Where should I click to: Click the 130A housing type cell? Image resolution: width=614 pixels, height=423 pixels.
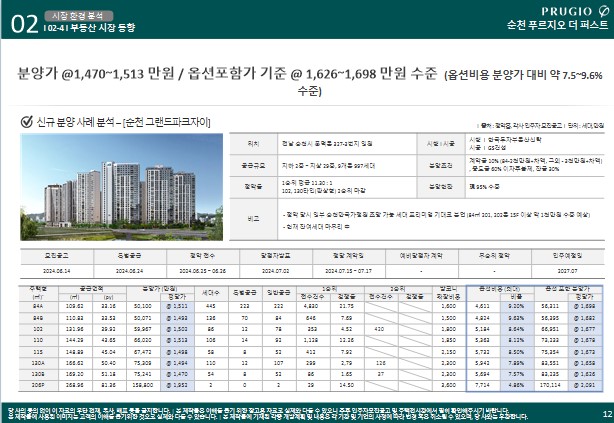pyautogui.click(x=38, y=363)
